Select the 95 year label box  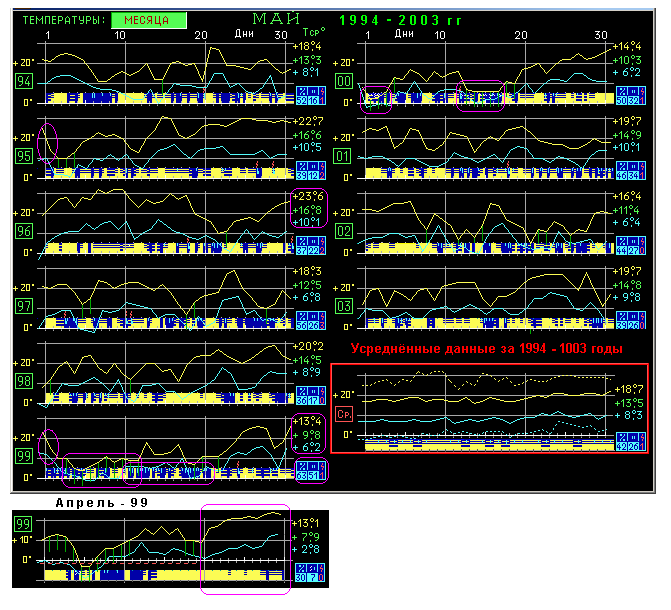point(22,156)
